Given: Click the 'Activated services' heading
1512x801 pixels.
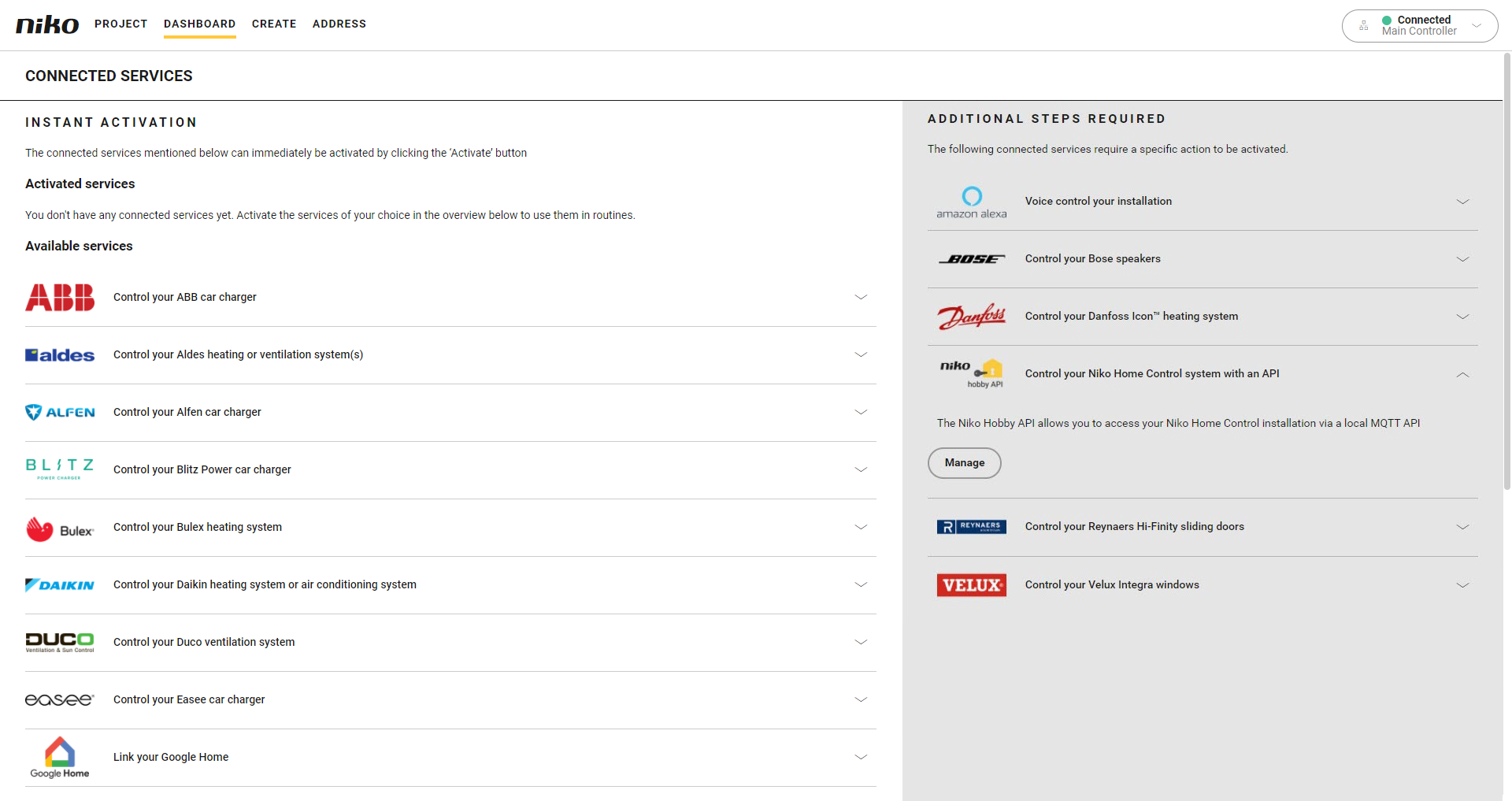Looking at the screenshot, I should coord(80,184).
